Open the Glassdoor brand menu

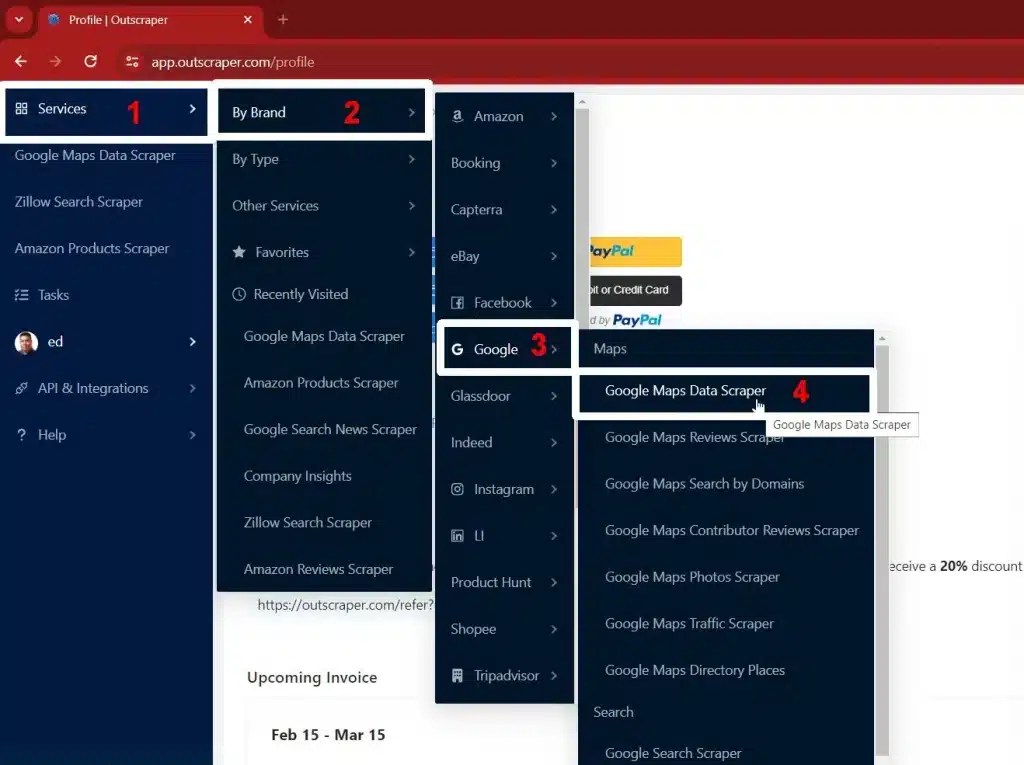click(x=504, y=396)
